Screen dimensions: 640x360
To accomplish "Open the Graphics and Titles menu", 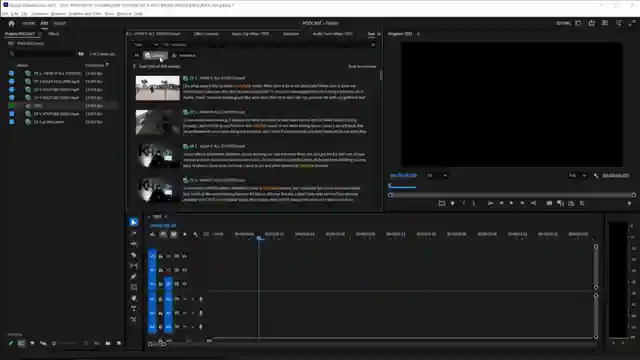I will click(x=85, y=14).
